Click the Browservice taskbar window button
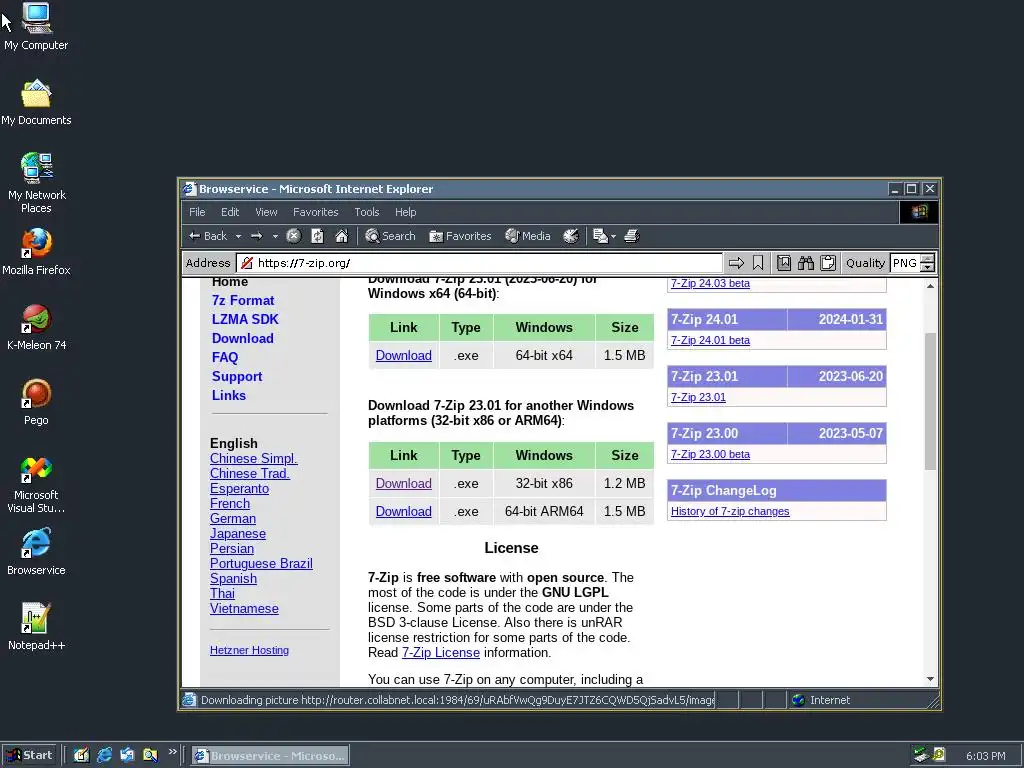 click(270, 756)
